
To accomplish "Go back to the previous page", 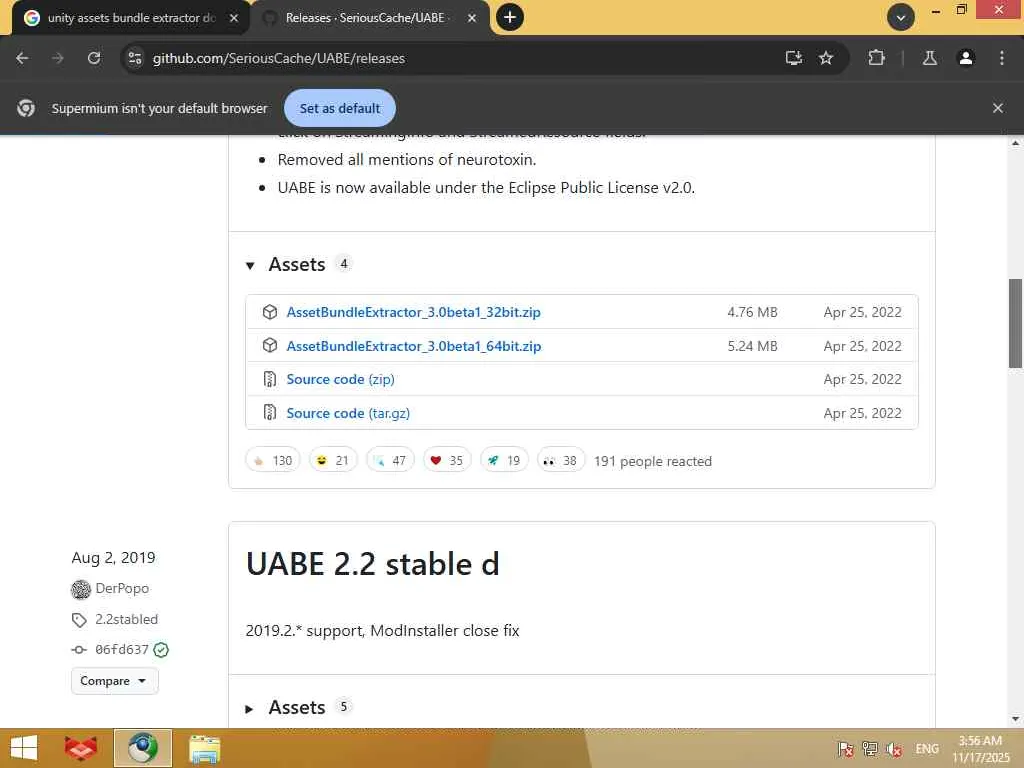I will point(22,58).
